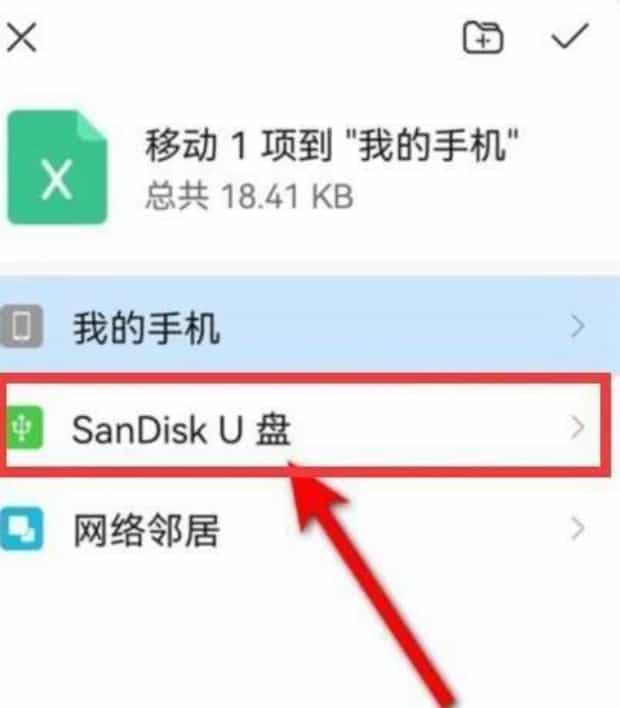
Task: Expand SanDisk U 盘 using its chevron
Action: [577, 428]
